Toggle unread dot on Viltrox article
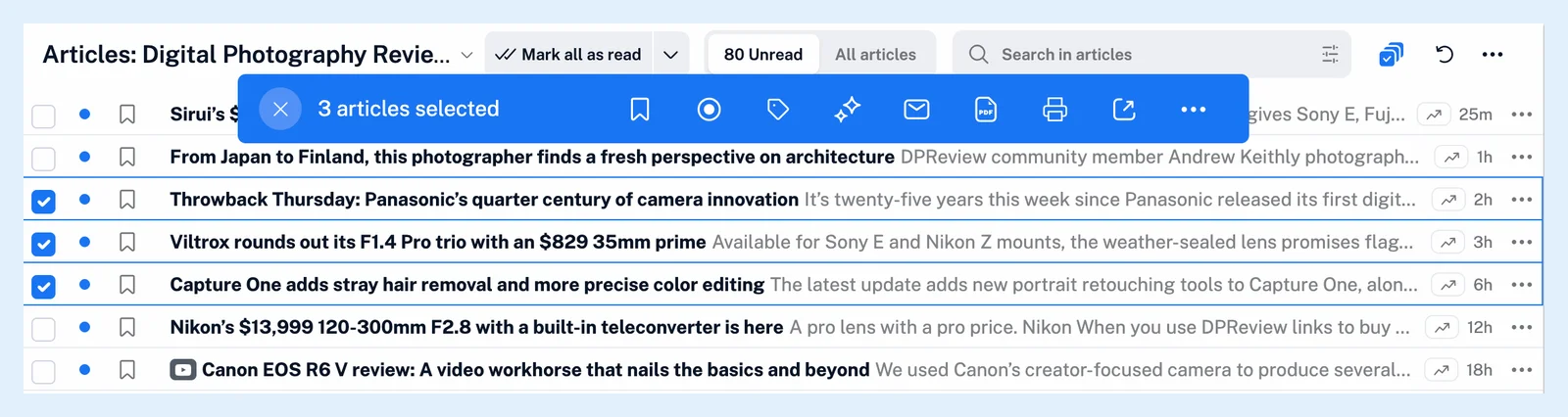Image resolution: width=1568 pixels, height=417 pixels. pos(85,242)
